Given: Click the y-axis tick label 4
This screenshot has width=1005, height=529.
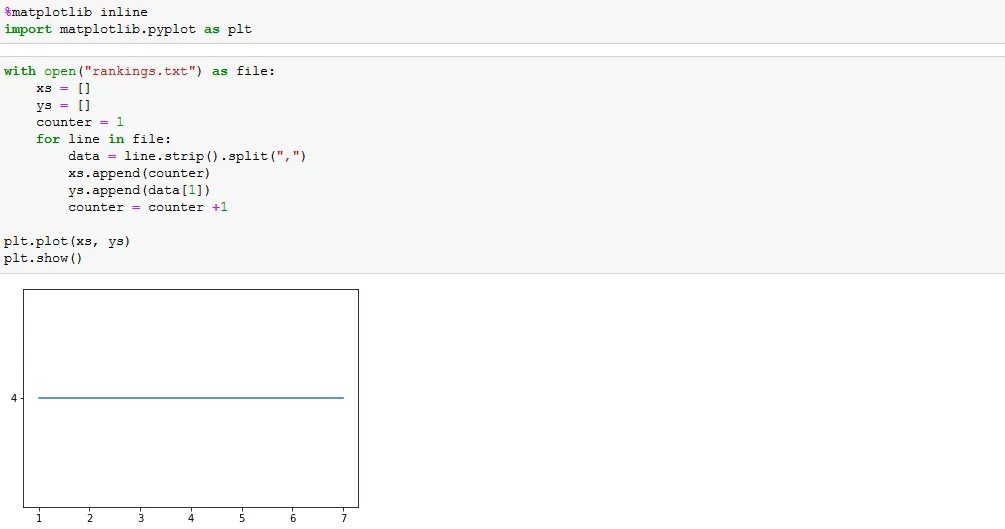Looking at the screenshot, I should [x=14, y=398].
